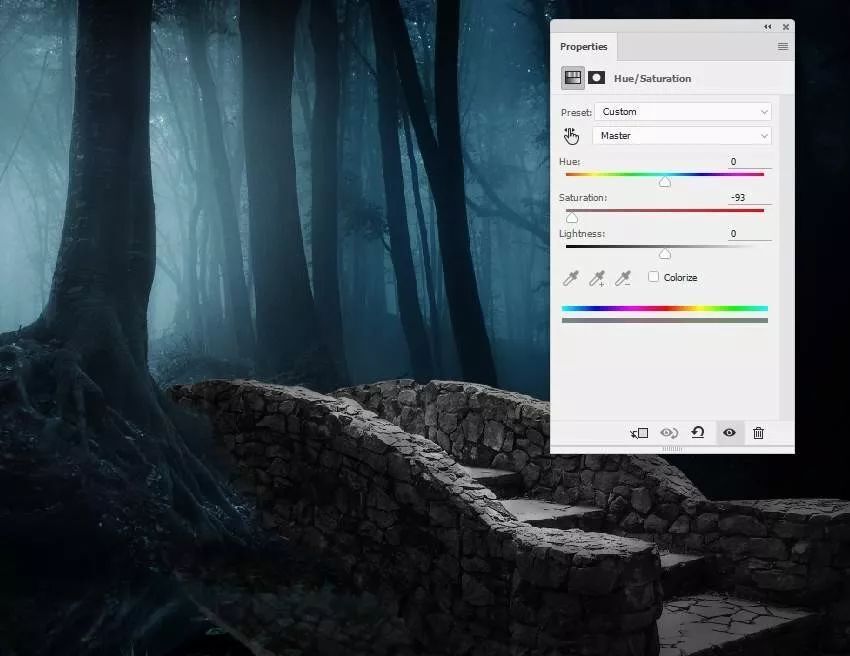Click the Lightness slider handle

665,254
